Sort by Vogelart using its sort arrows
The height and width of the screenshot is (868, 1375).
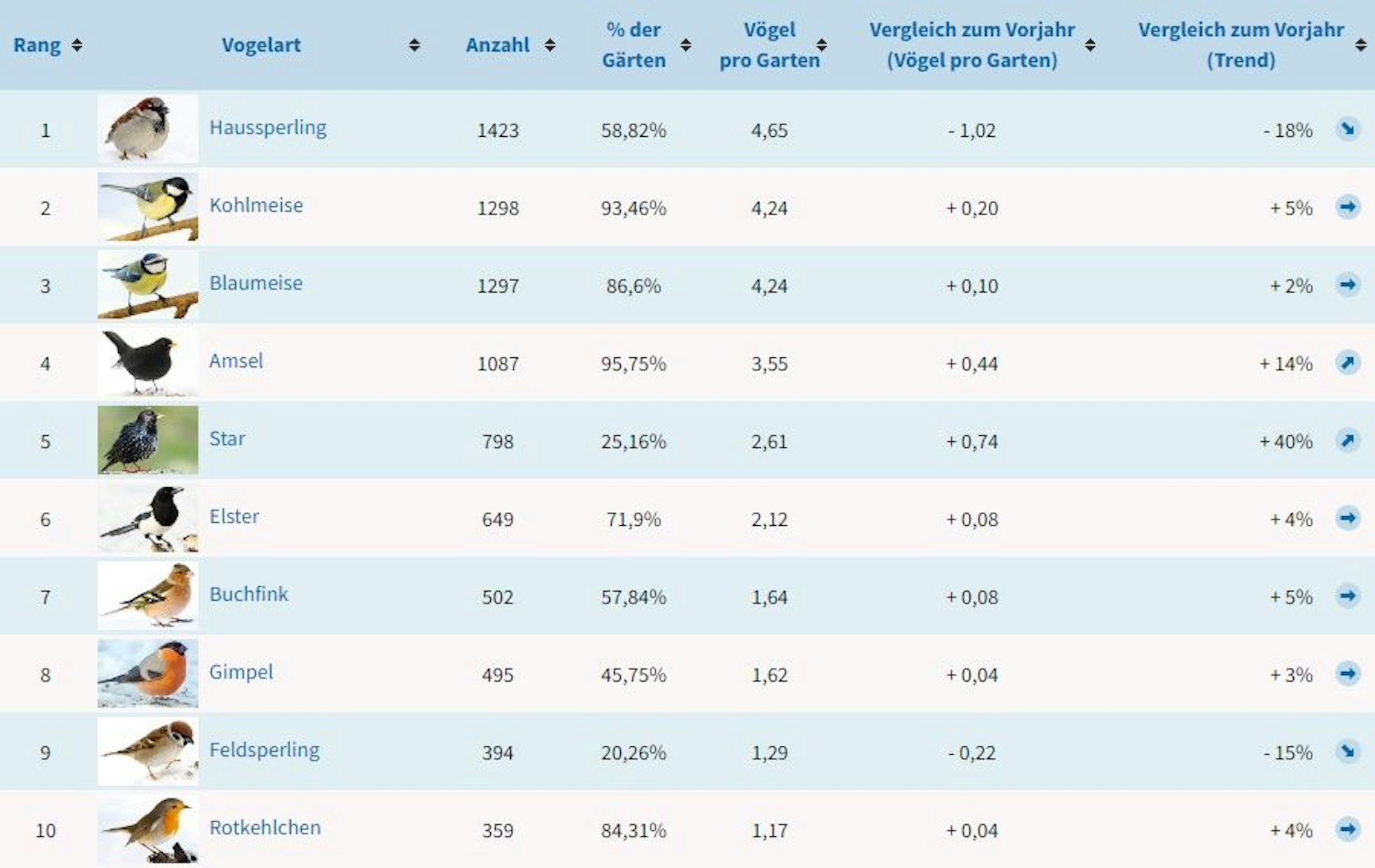tap(414, 45)
